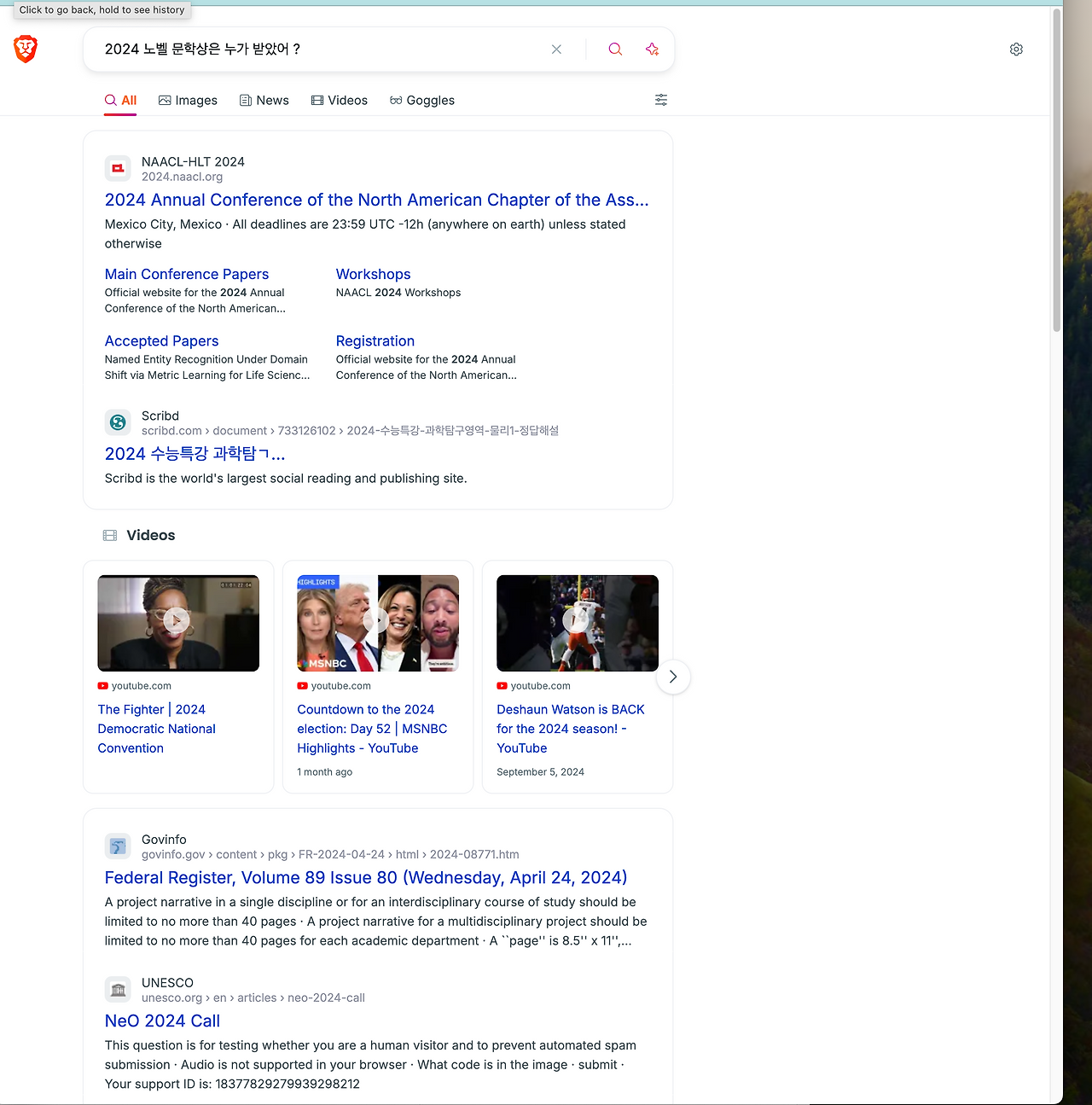Click the UNESCO site favicon

[118, 990]
